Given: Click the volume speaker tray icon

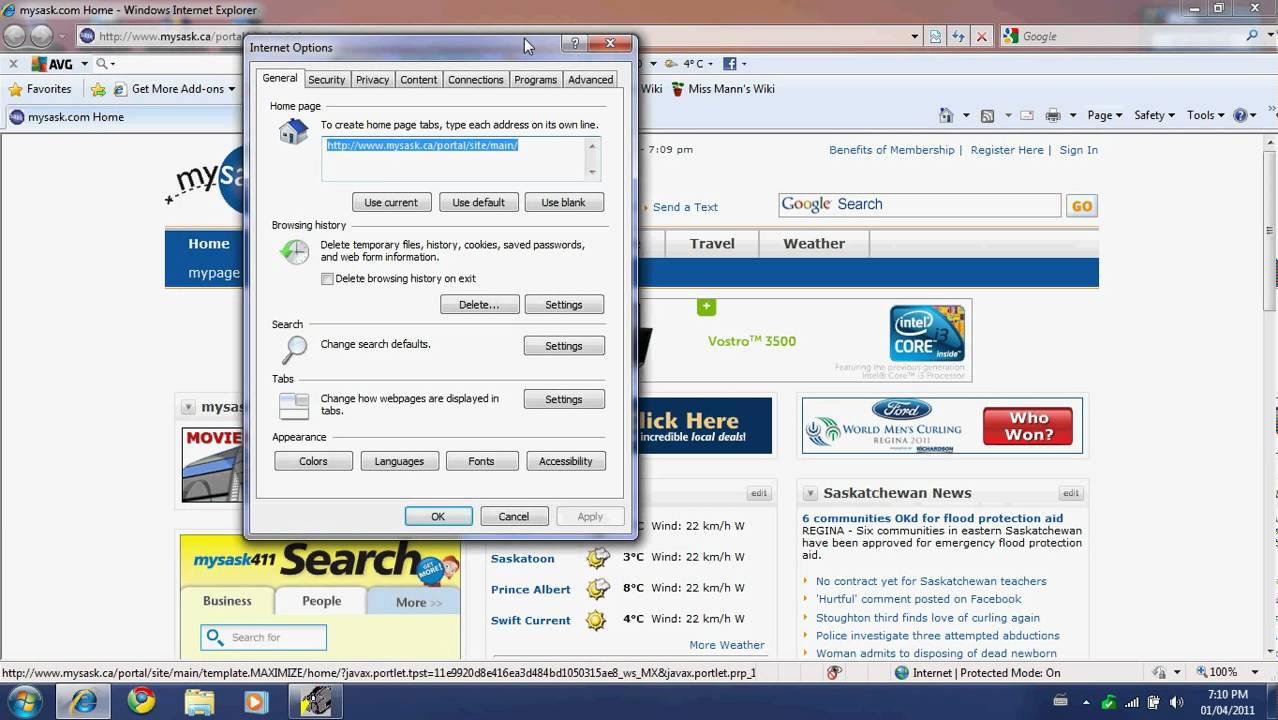Looking at the screenshot, I should (1177, 701).
